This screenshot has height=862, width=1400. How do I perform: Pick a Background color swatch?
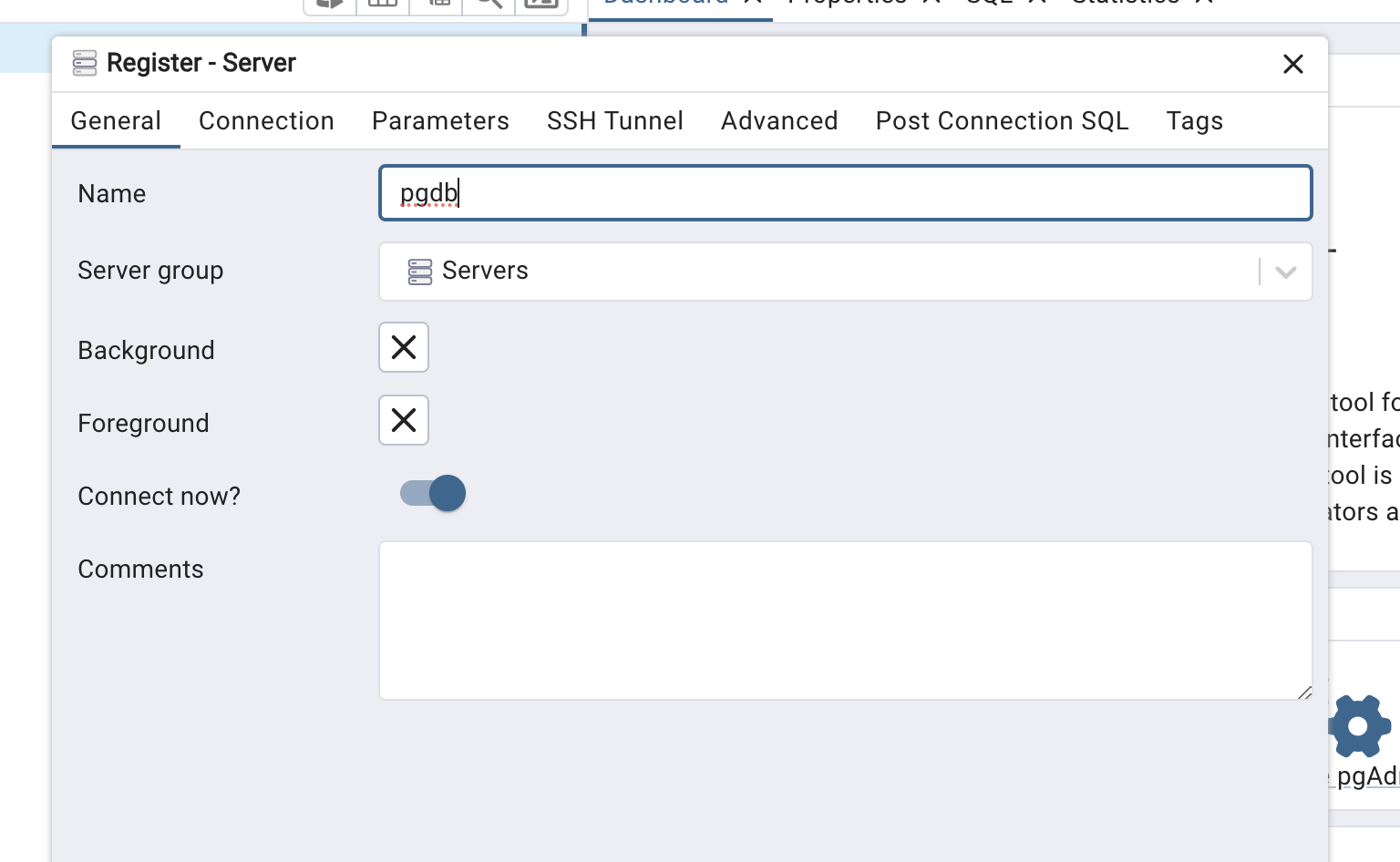pyautogui.click(x=404, y=347)
